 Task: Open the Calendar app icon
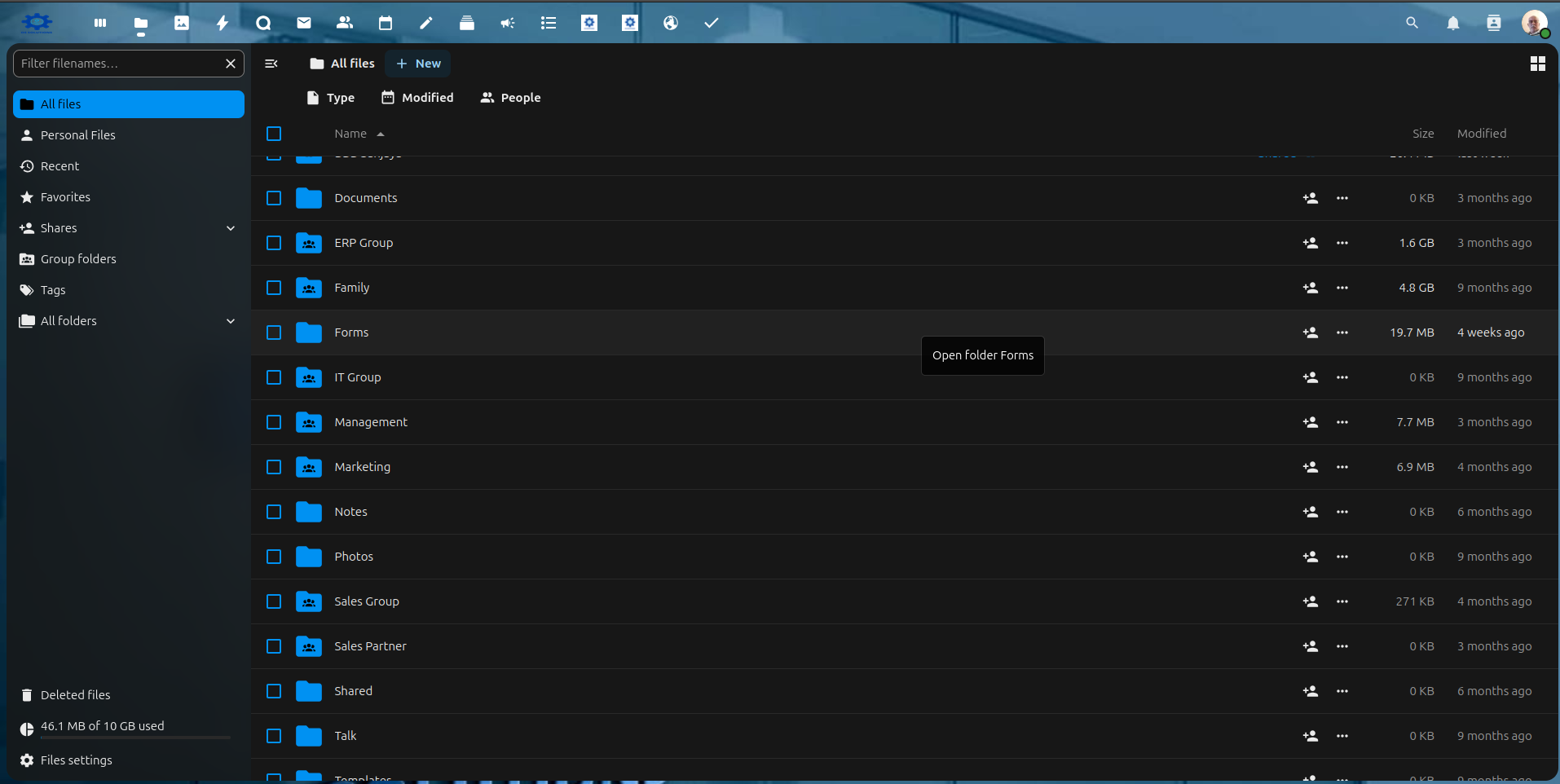point(386,23)
